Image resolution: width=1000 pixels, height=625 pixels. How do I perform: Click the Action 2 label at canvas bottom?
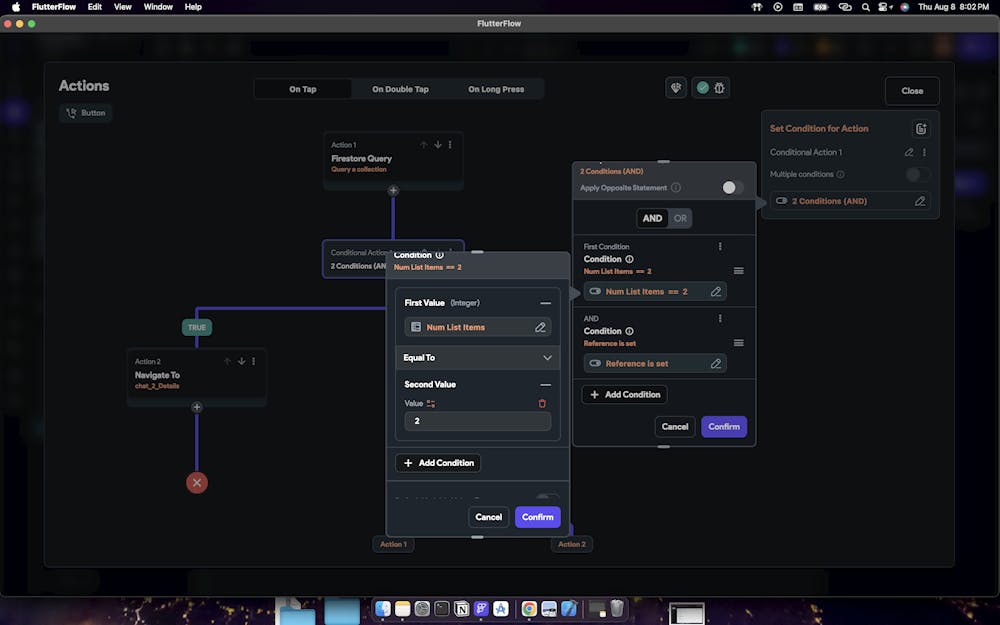pyautogui.click(x=571, y=545)
